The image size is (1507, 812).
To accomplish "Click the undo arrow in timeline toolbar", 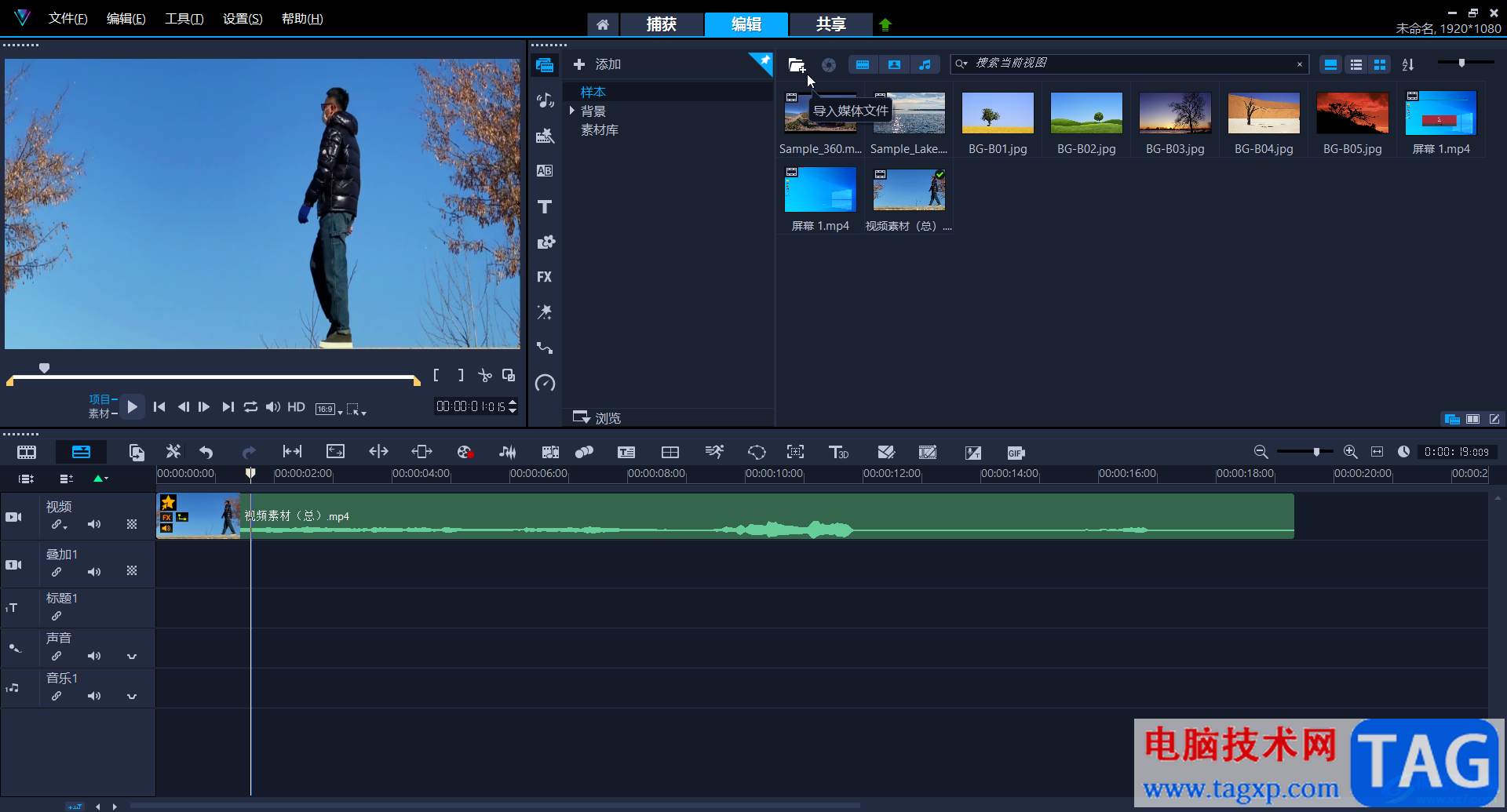I will point(206,452).
